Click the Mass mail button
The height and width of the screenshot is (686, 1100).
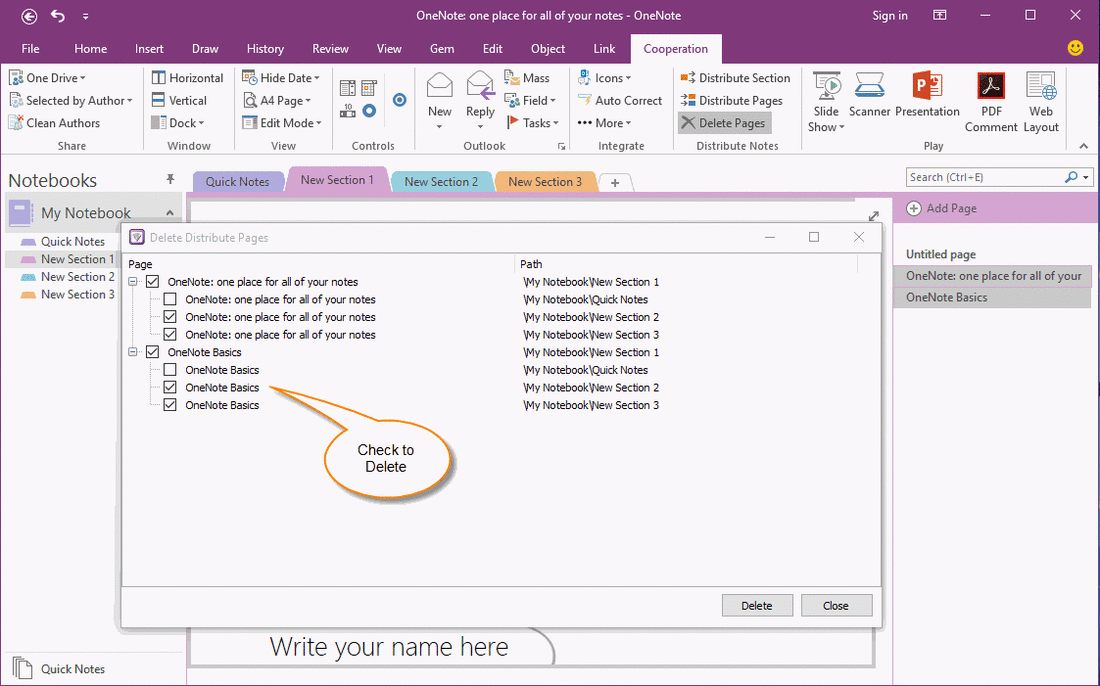pyautogui.click(x=527, y=78)
